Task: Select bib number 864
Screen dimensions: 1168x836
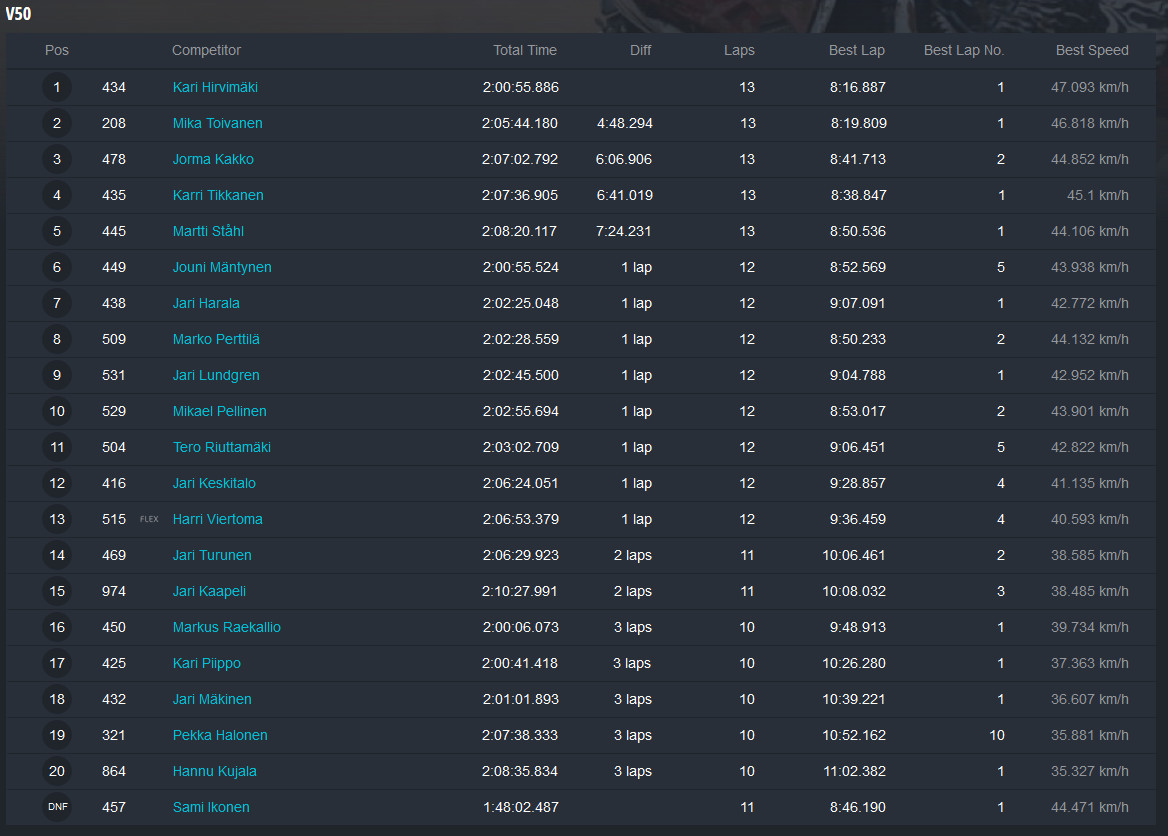Action: point(114,771)
